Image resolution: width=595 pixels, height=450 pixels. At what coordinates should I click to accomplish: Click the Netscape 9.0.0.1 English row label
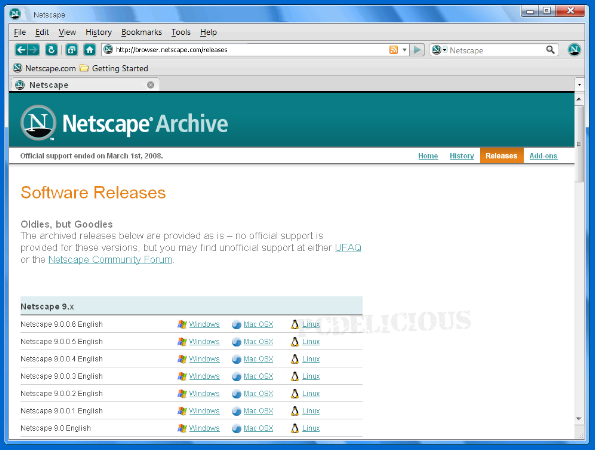tap(61, 411)
